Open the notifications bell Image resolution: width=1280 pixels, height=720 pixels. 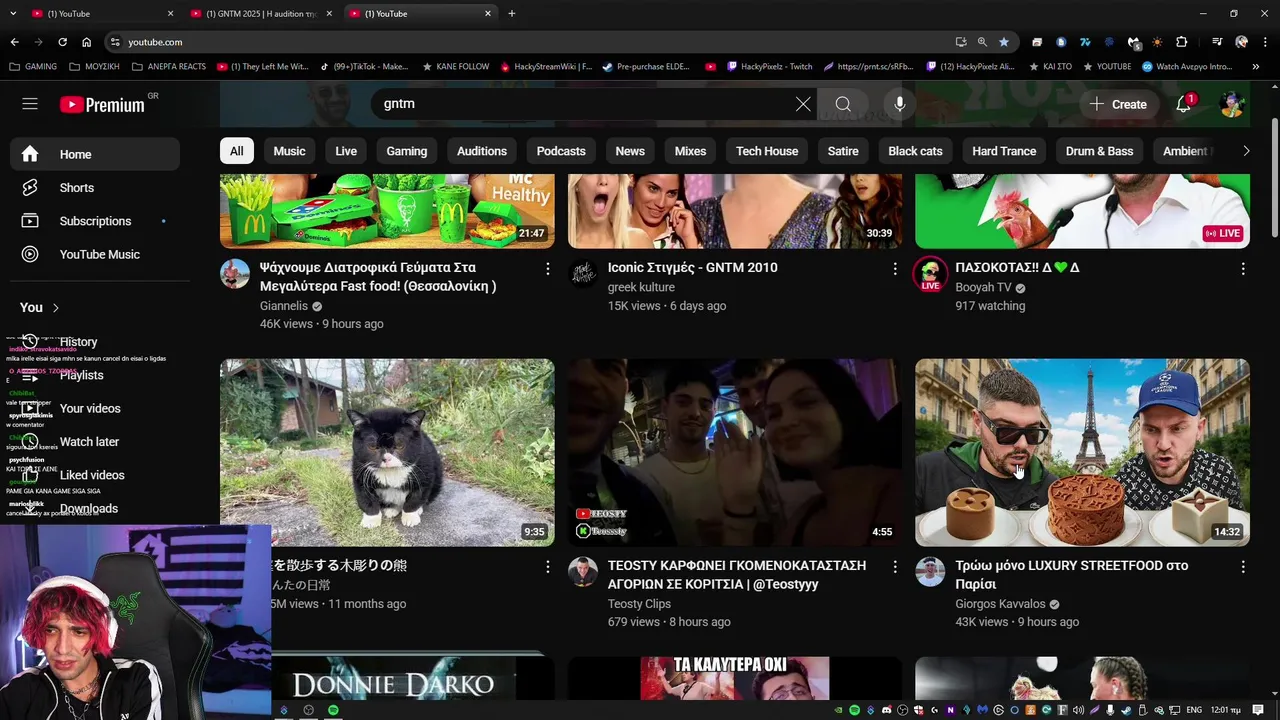[x=1183, y=104]
